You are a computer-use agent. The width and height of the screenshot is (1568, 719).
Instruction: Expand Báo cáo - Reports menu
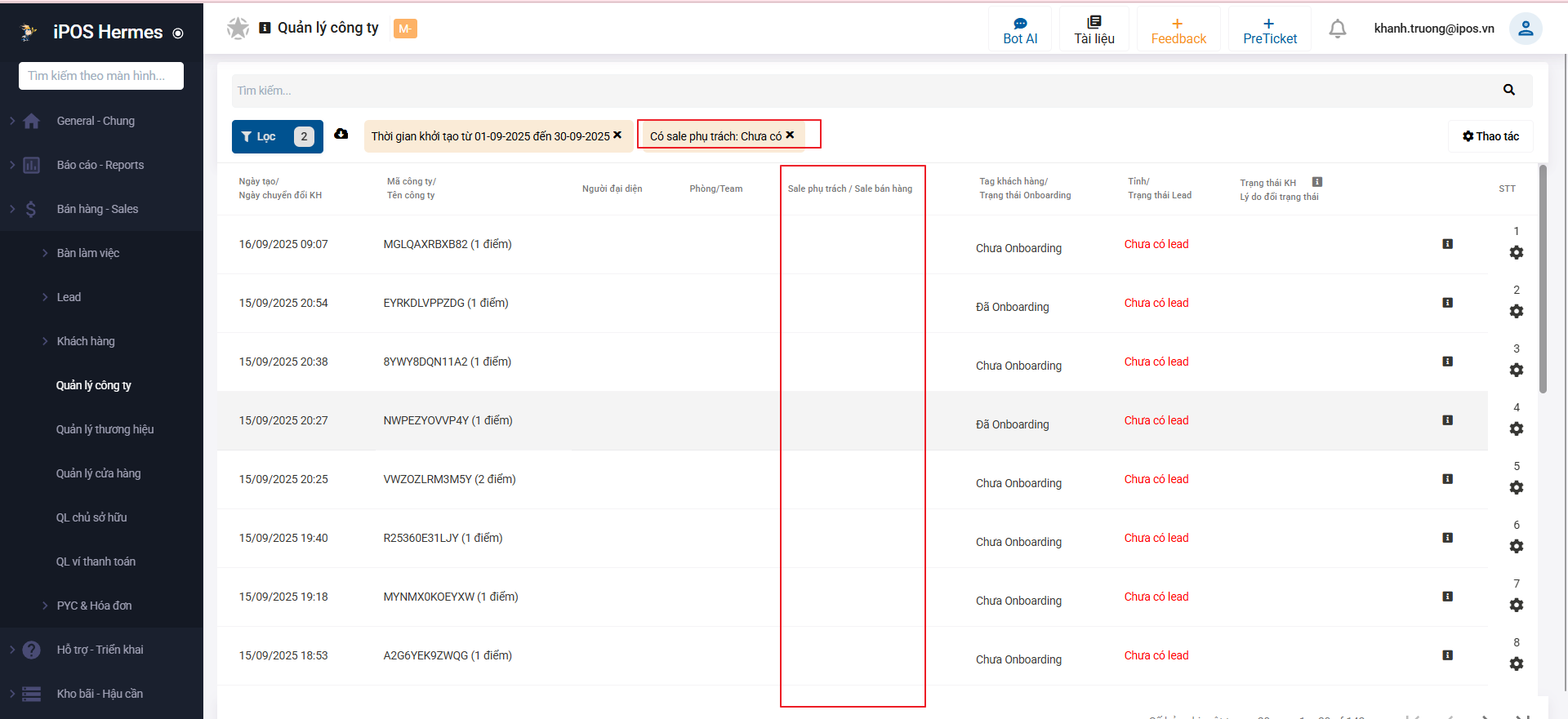pyautogui.click(x=101, y=165)
